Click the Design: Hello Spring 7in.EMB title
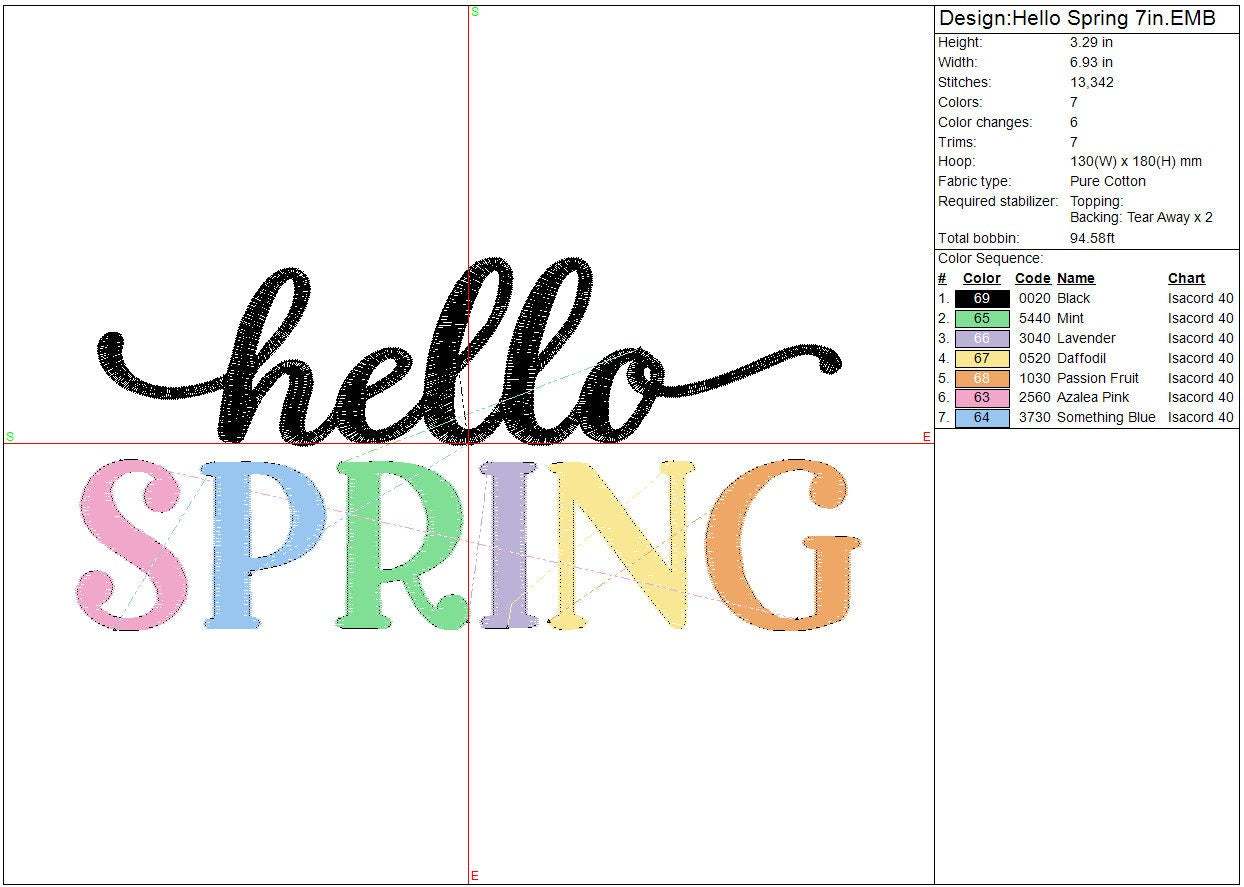This screenshot has height=887, width=1244. [x=1077, y=19]
